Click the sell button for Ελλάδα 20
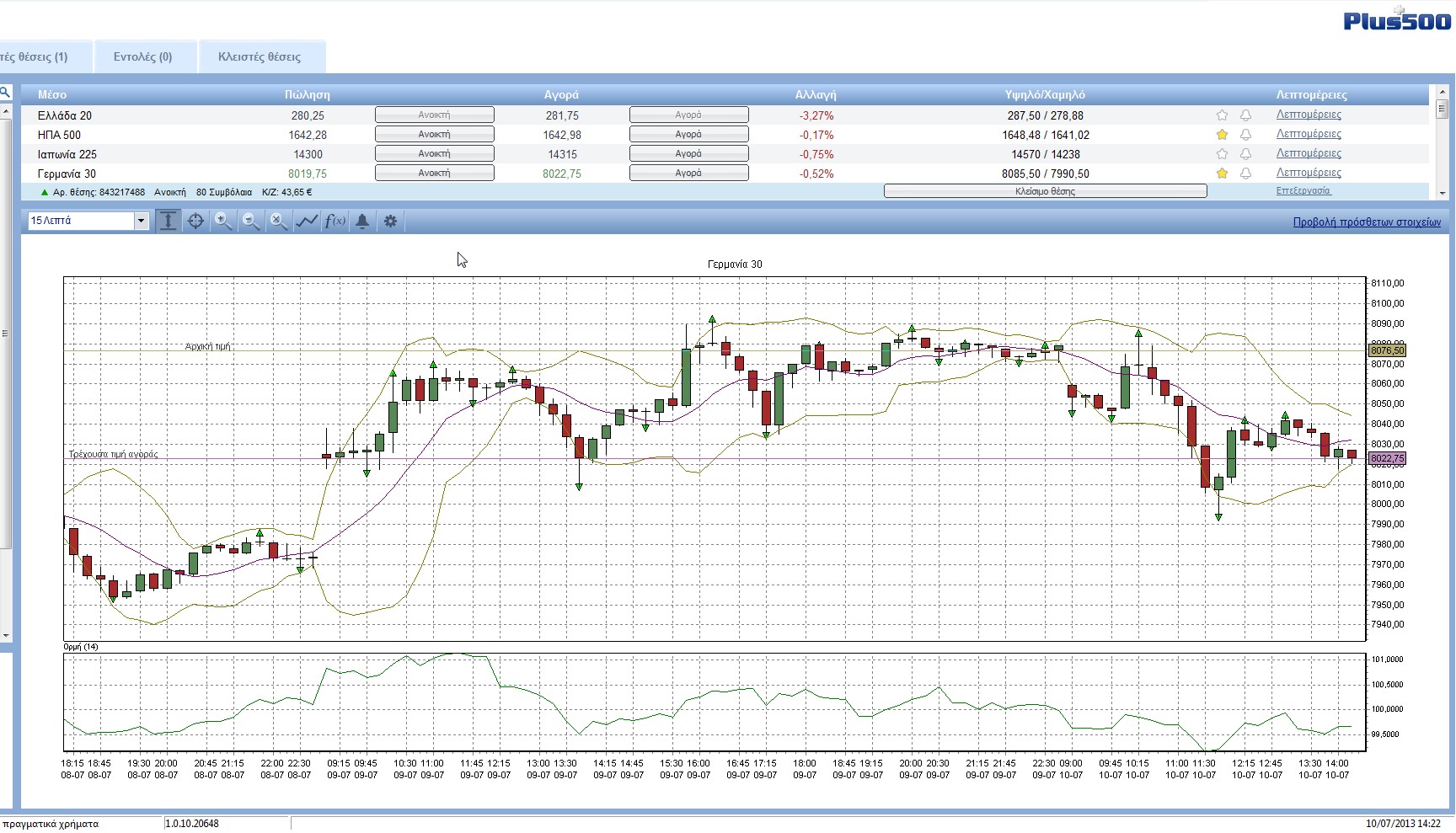The image size is (1456, 833). pyautogui.click(x=435, y=115)
